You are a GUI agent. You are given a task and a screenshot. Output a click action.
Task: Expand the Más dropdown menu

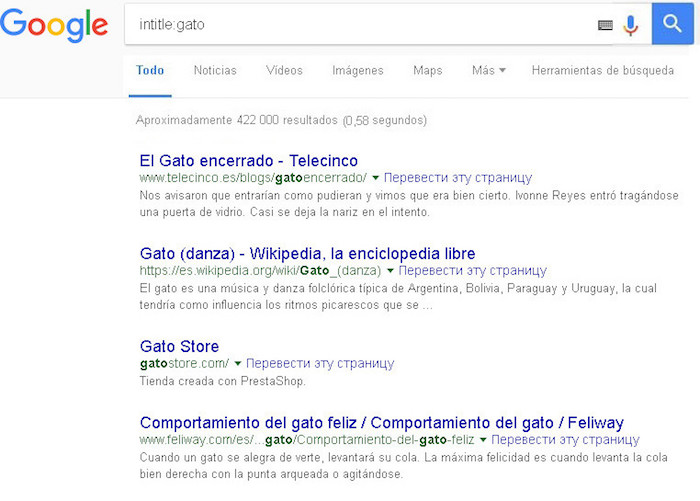tap(488, 71)
